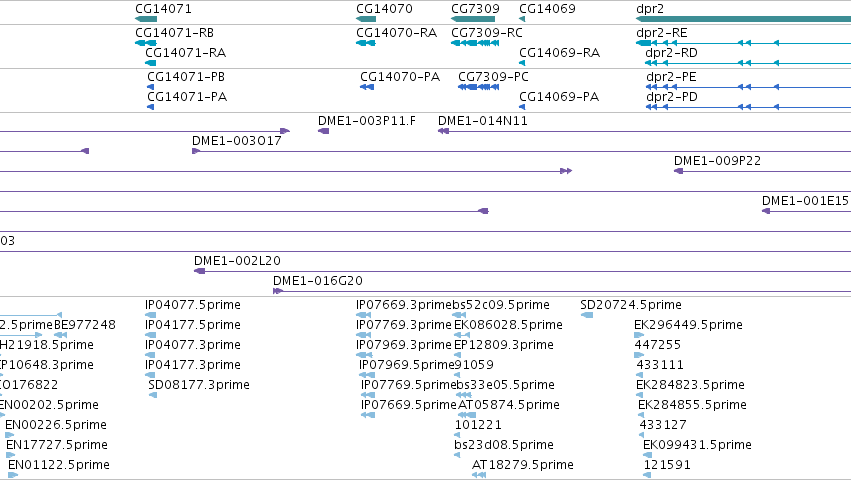The height and width of the screenshot is (480, 851).
Task: Click transcript label dpr2-RD
Action: pos(671,53)
